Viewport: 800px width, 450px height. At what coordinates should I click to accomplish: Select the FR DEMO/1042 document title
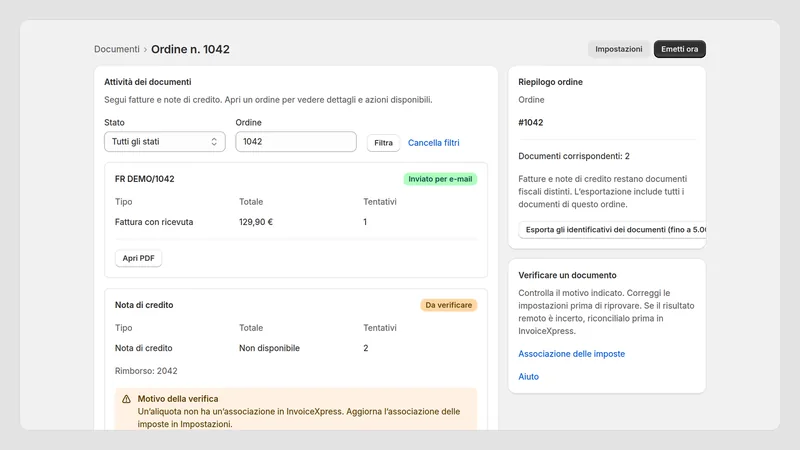(x=144, y=179)
